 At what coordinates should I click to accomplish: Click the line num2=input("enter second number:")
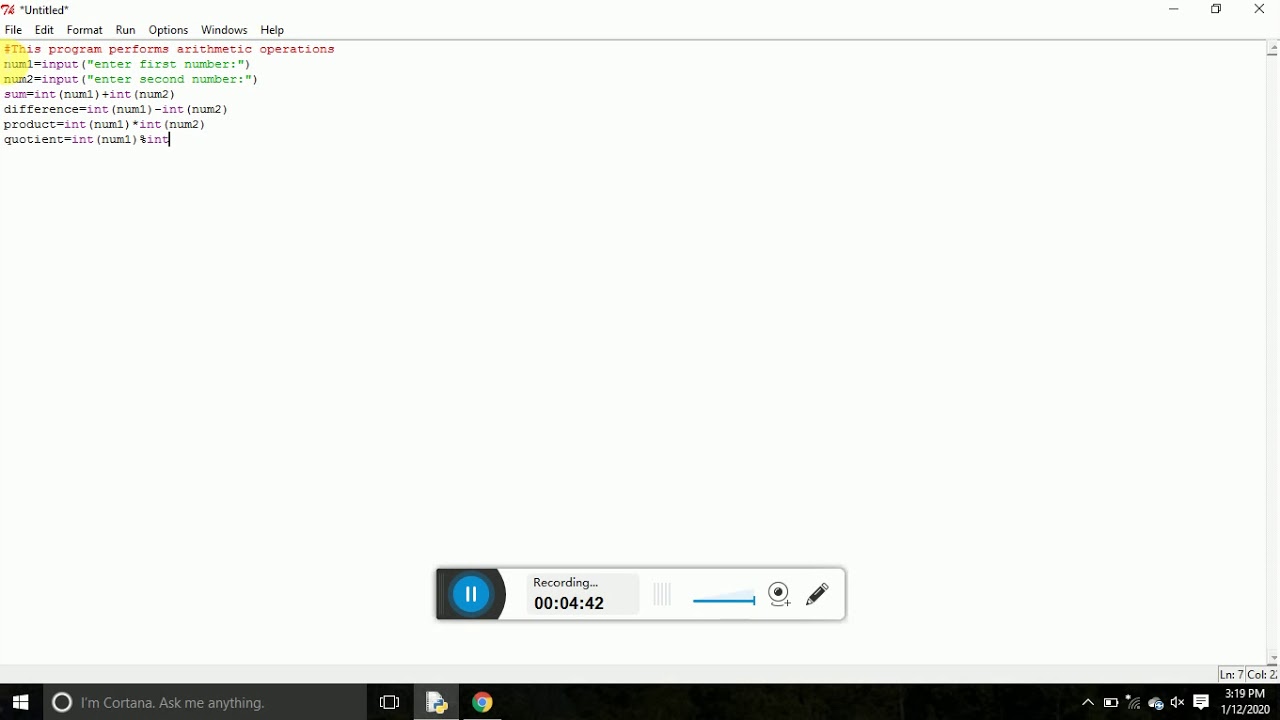tap(131, 79)
